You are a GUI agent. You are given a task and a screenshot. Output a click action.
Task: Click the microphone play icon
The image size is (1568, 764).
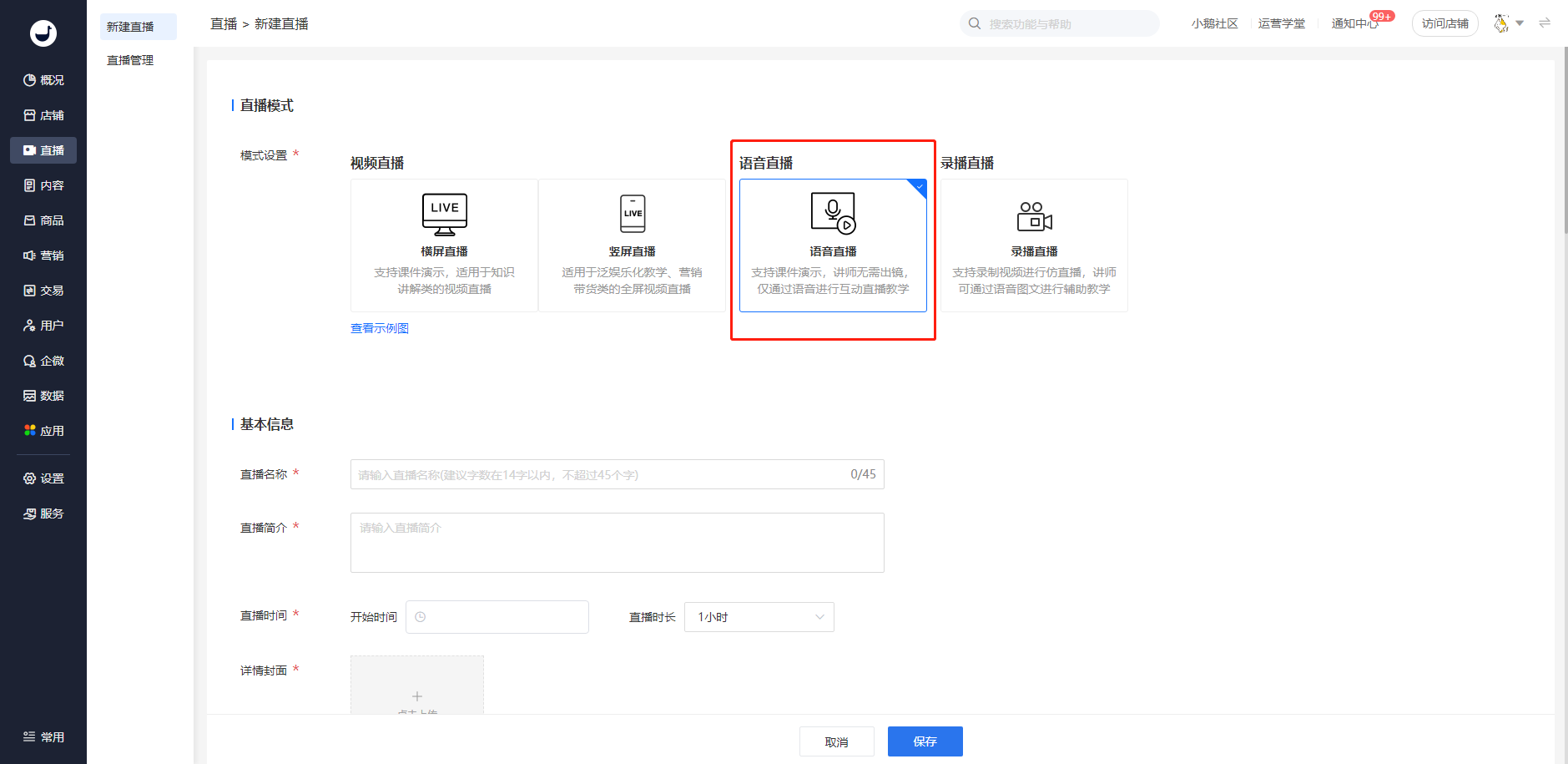pyautogui.click(x=834, y=214)
